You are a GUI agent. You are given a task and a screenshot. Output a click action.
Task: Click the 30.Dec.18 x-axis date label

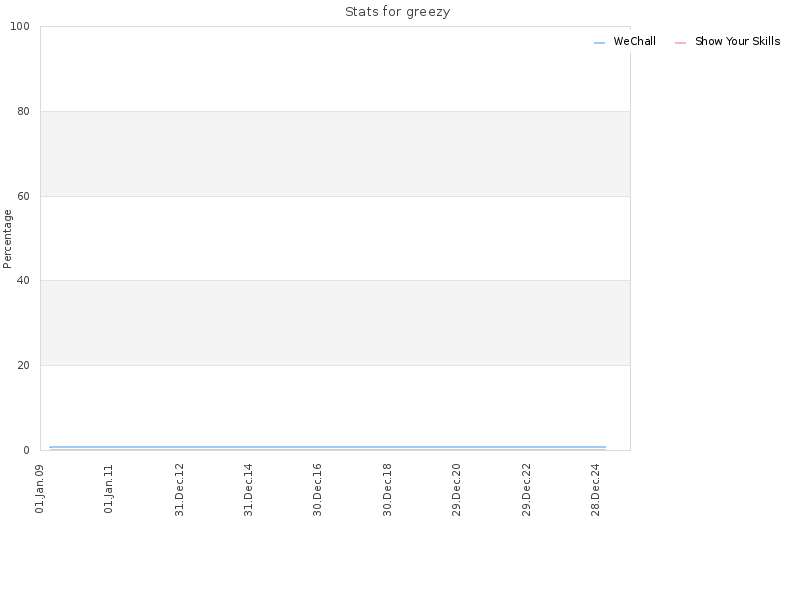[x=387, y=489]
